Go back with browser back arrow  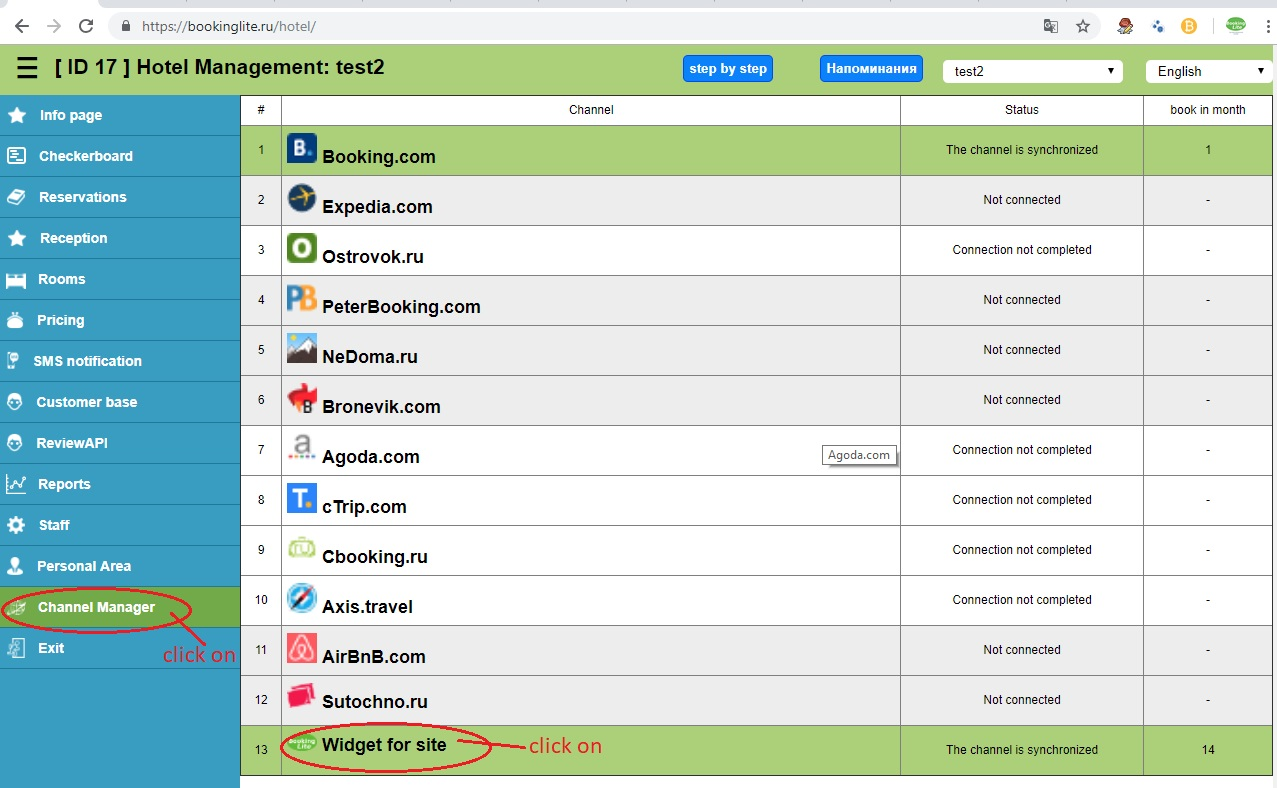(22, 26)
